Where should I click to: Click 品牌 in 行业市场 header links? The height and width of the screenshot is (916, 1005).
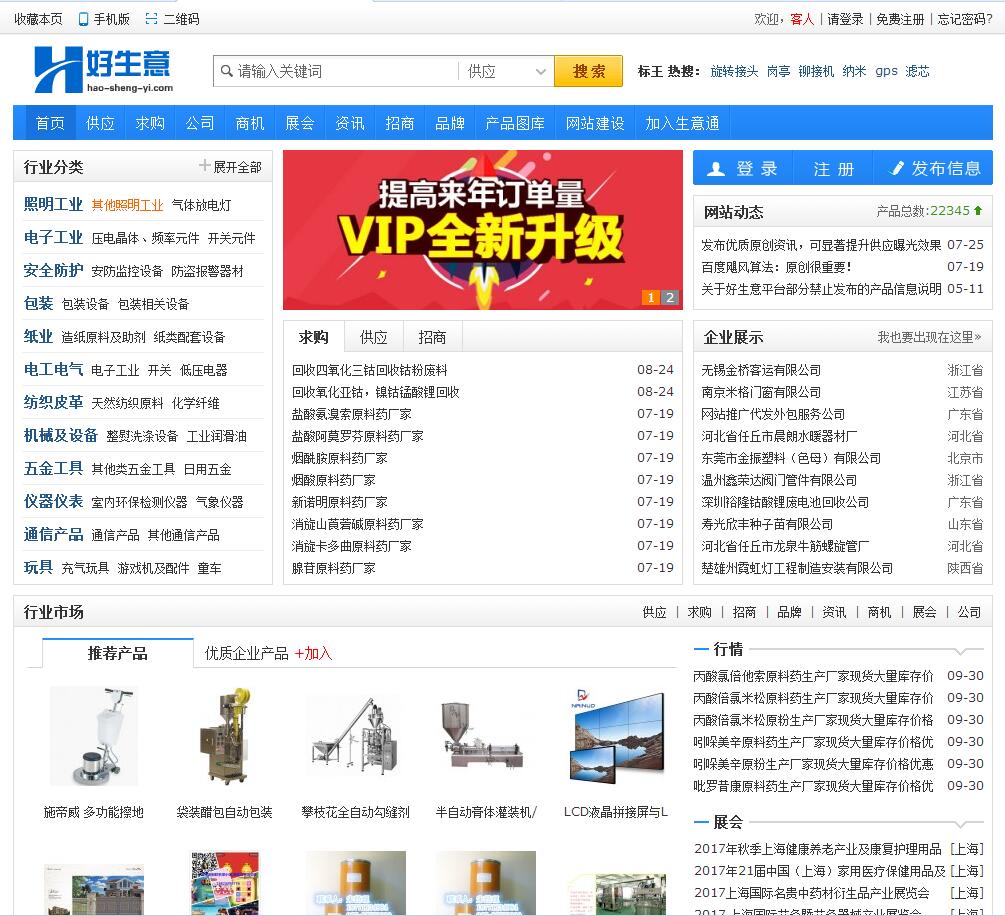coord(789,612)
